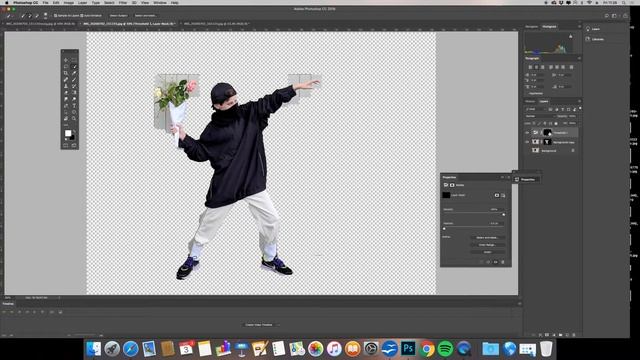Open the layer Opacity dropdown
This screenshot has height=360, width=640.
pyautogui.click(x=573, y=116)
